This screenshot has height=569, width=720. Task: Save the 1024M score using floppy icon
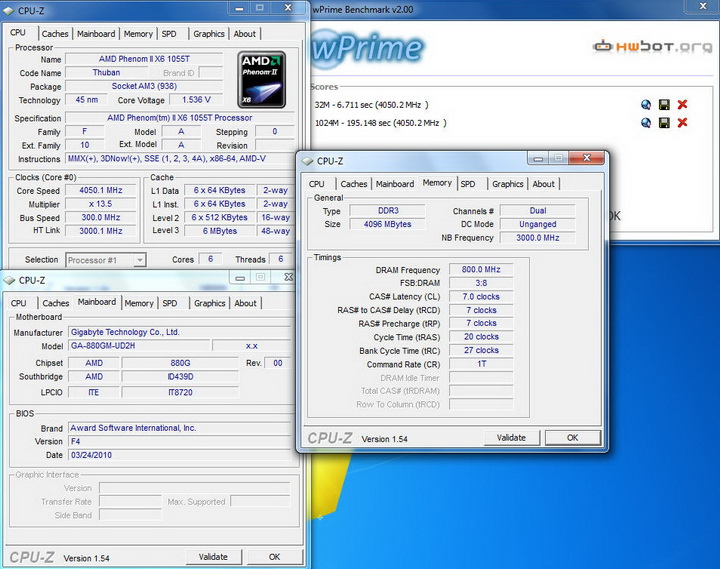tap(664, 123)
